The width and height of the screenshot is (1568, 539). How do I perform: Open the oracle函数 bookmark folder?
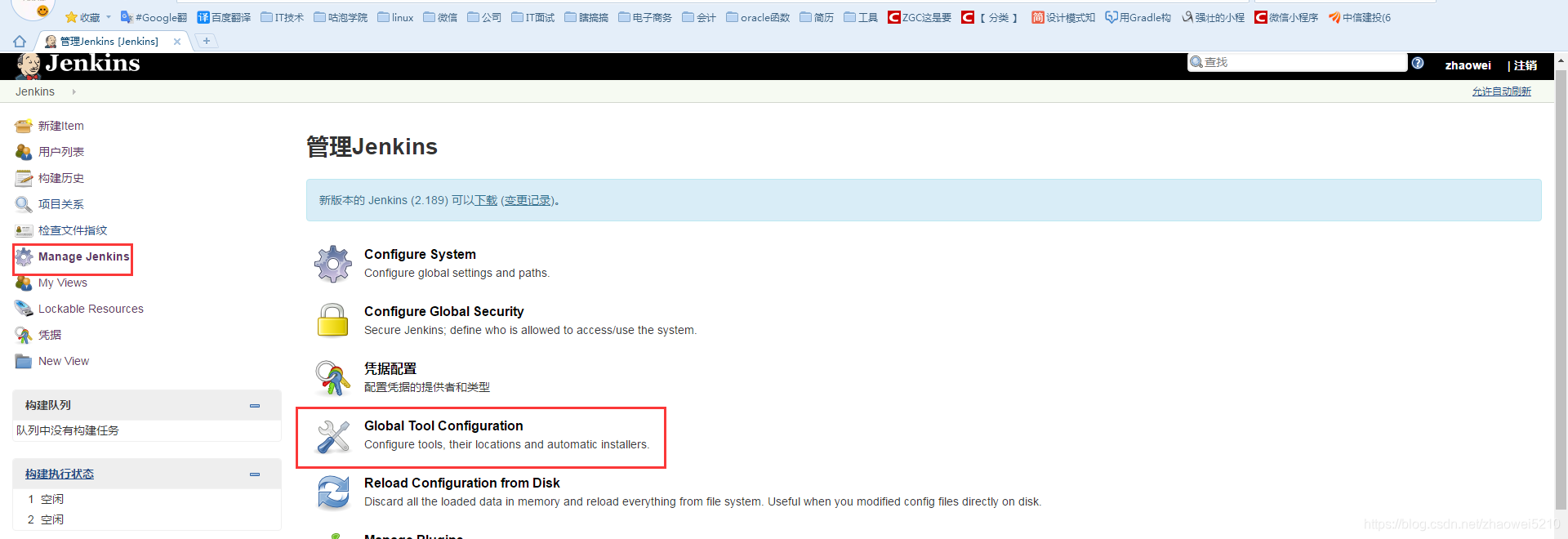(758, 17)
